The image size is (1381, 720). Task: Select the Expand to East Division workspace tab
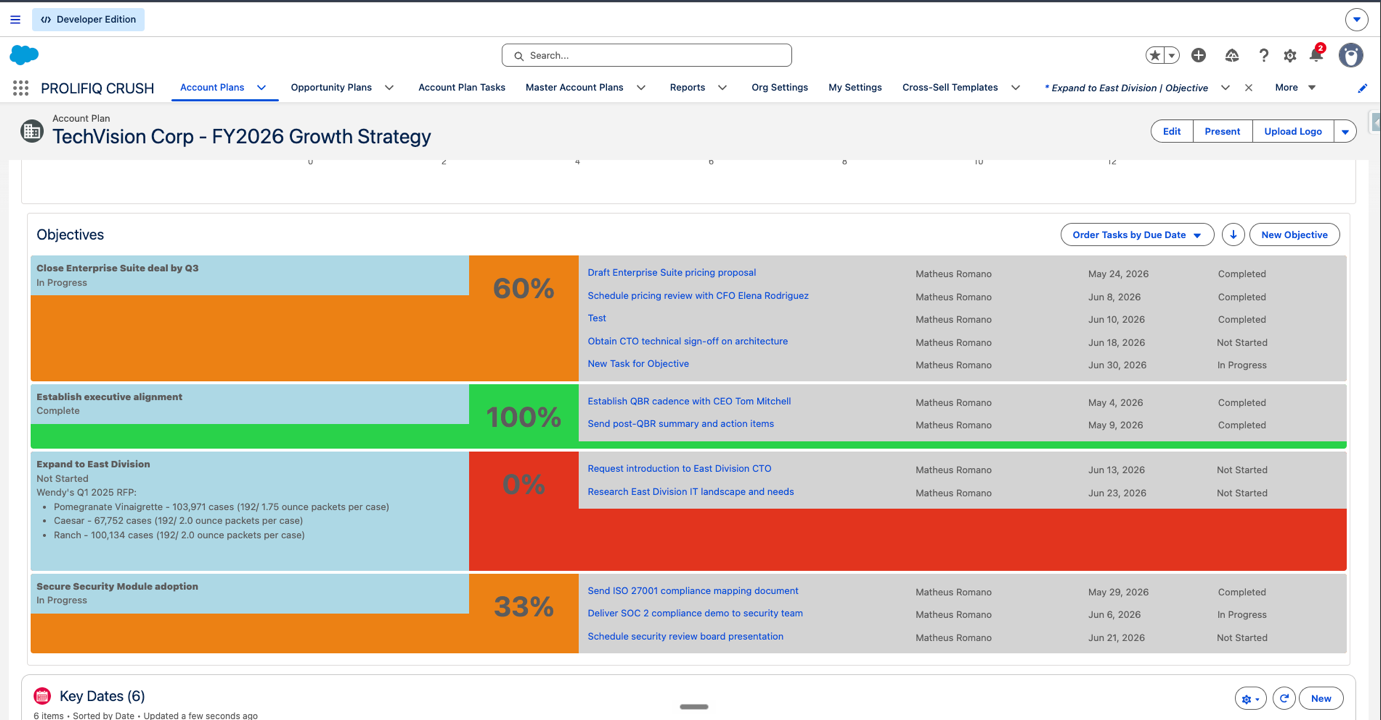1126,88
